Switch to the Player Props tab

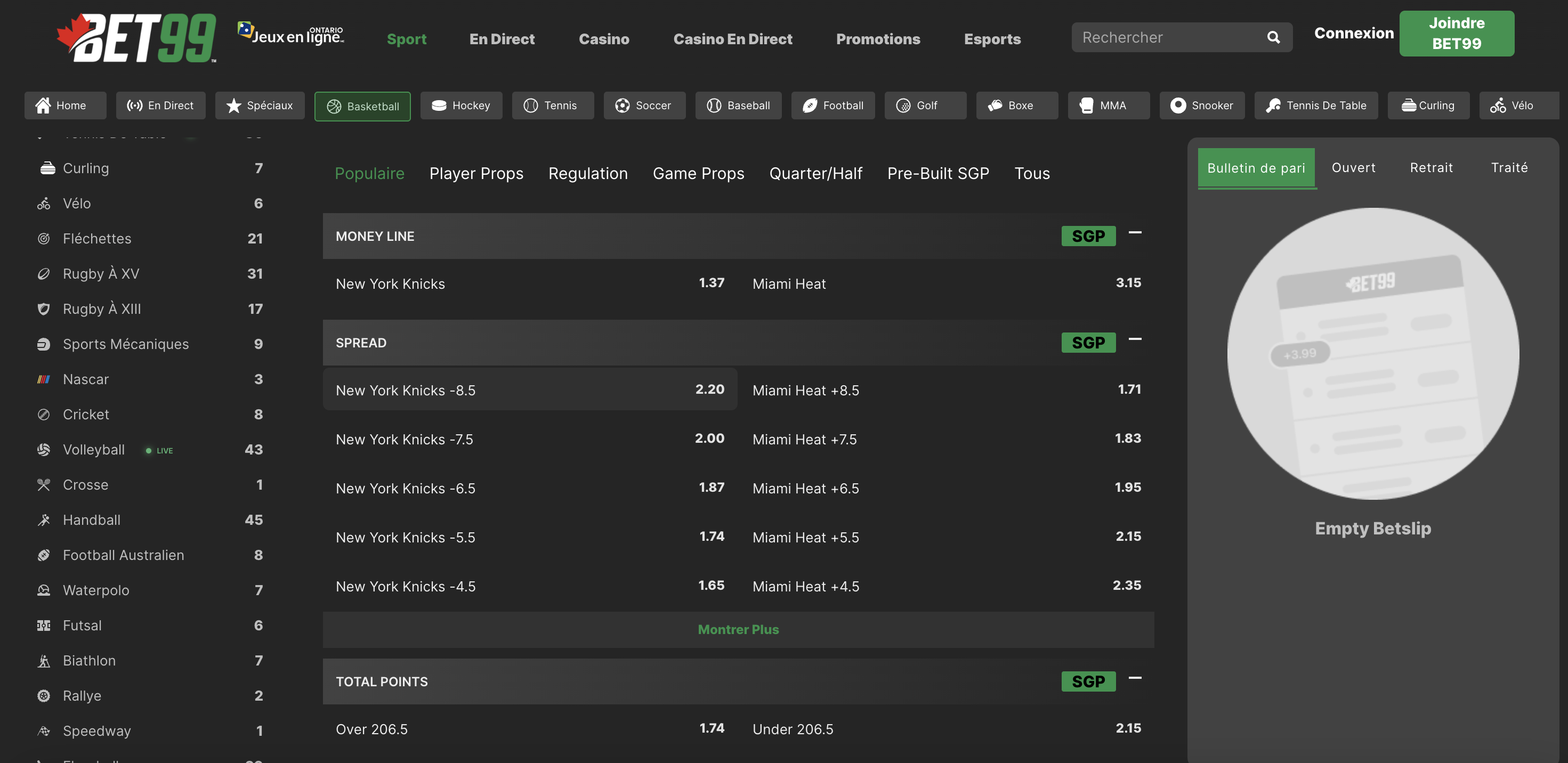pos(476,173)
